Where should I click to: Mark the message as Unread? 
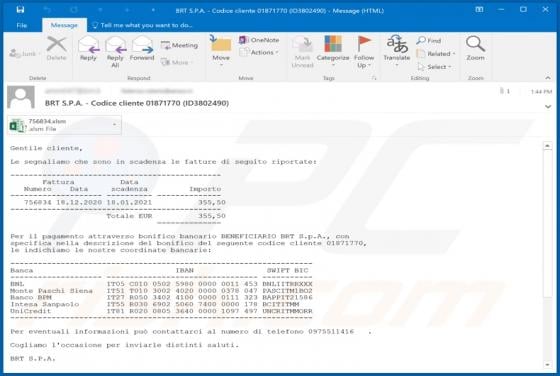click(x=302, y=52)
